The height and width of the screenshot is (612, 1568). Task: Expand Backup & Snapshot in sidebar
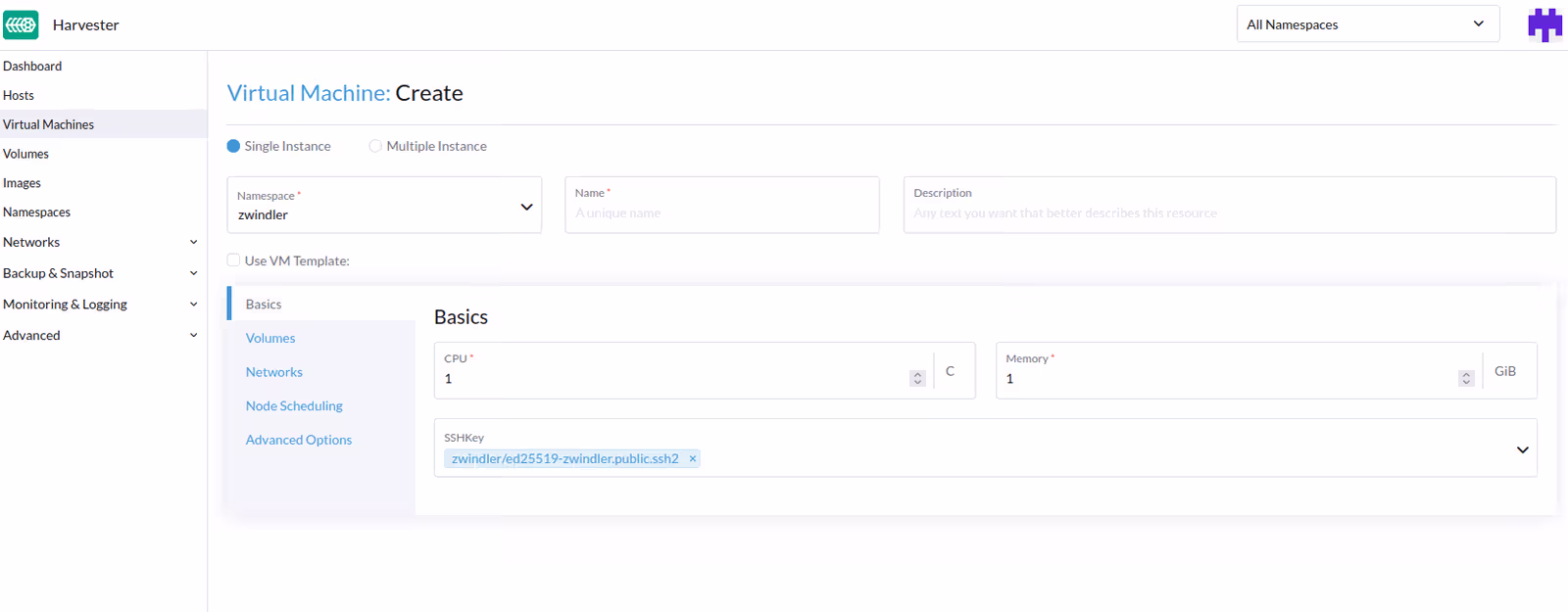click(193, 273)
